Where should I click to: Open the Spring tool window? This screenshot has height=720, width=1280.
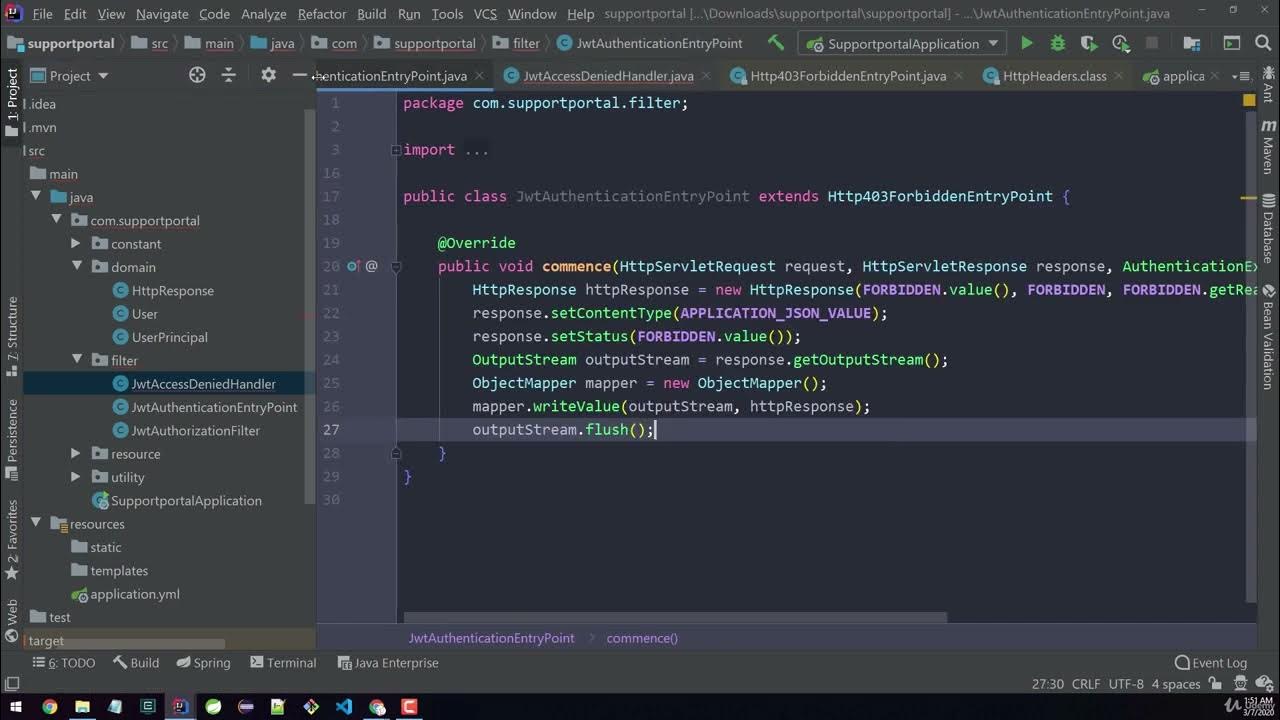pyautogui.click(x=204, y=662)
